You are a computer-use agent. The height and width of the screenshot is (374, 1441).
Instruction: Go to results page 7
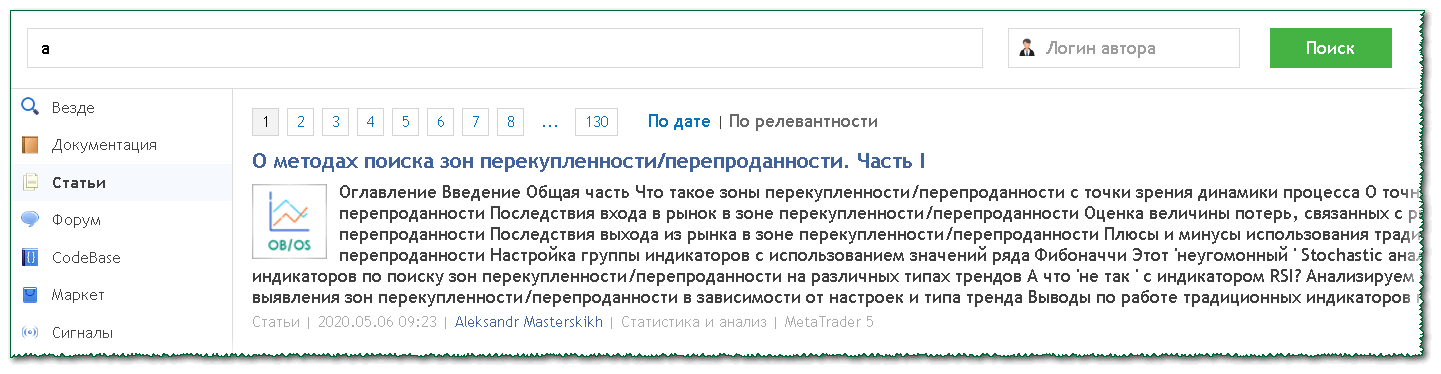(475, 122)
